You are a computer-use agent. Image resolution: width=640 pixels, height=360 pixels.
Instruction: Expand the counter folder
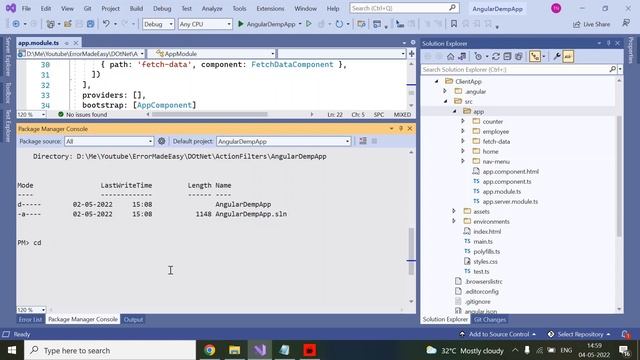click(463, 121)
